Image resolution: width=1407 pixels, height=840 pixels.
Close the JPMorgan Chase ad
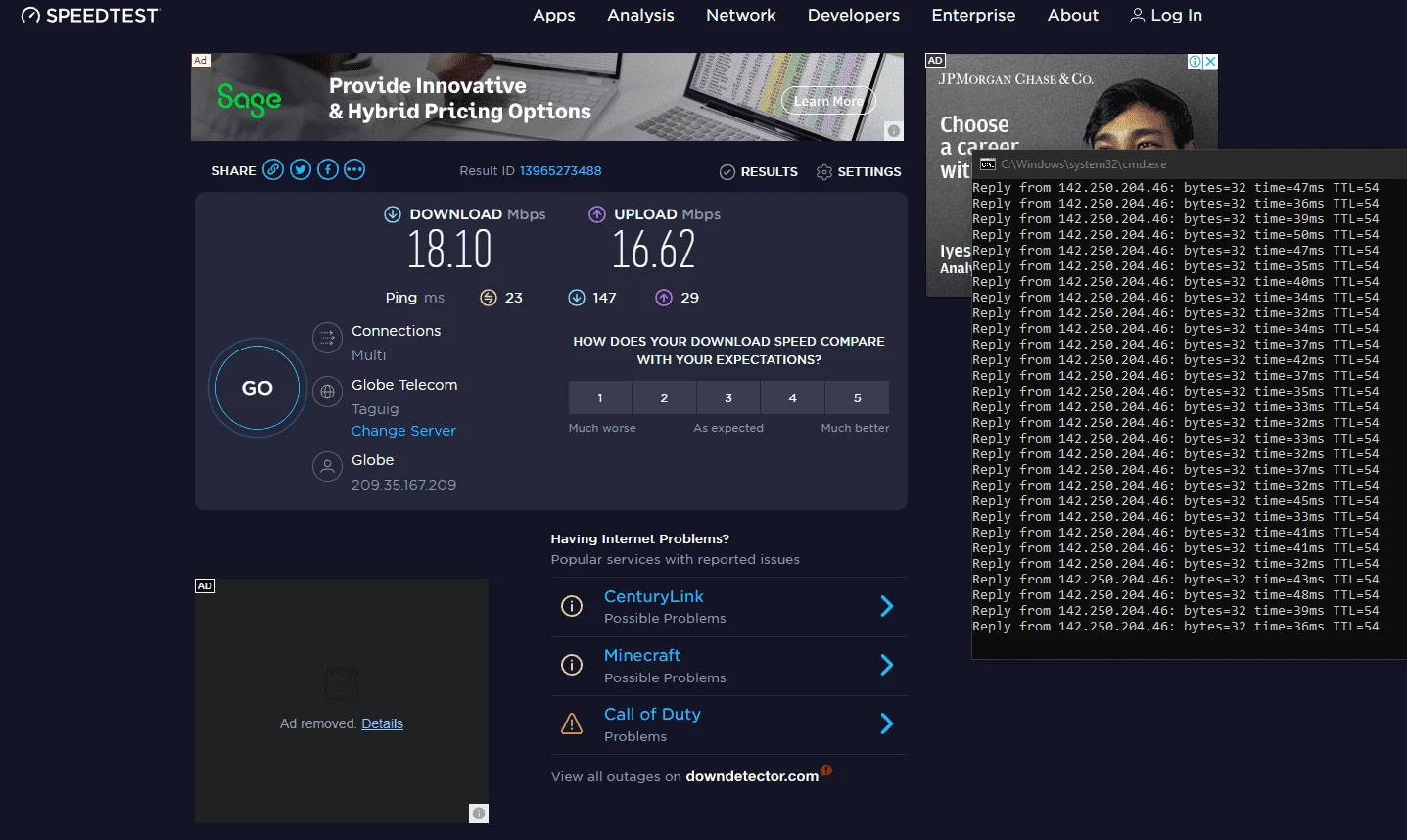1211,61
